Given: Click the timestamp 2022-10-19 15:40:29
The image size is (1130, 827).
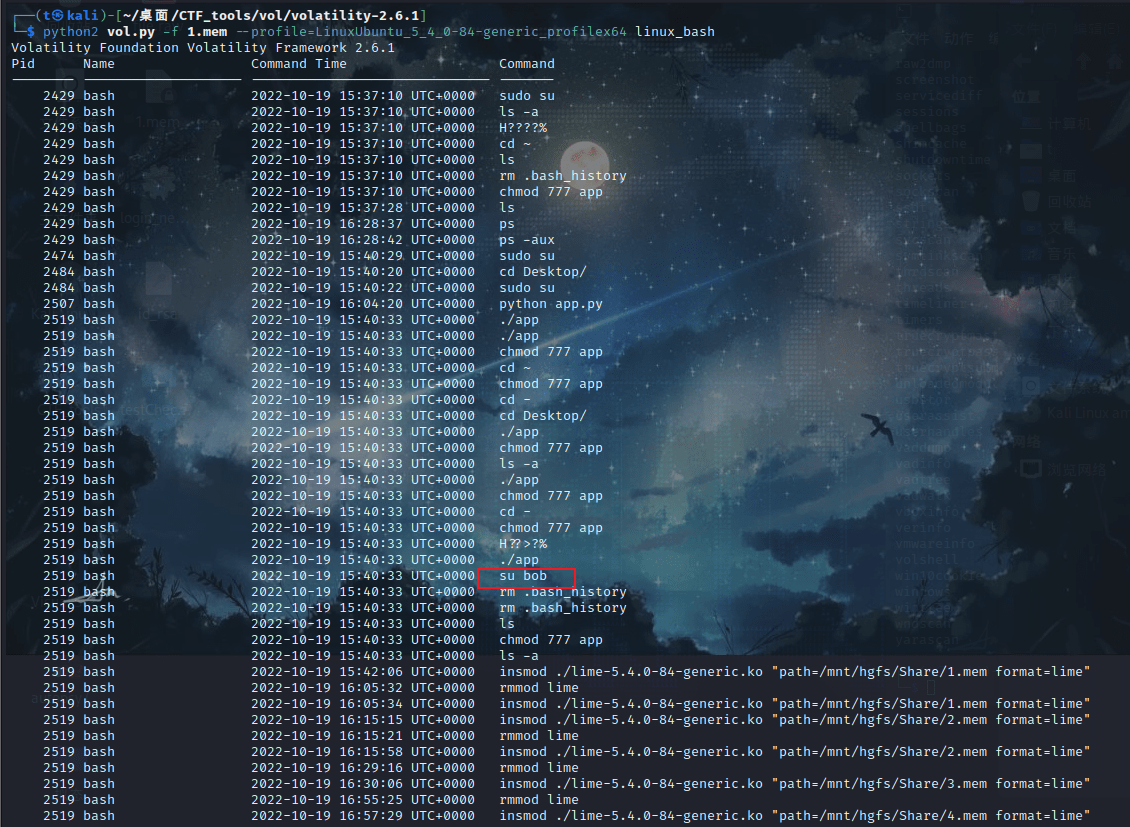Looking at the screenshot, I should click(x=362, y=256).
